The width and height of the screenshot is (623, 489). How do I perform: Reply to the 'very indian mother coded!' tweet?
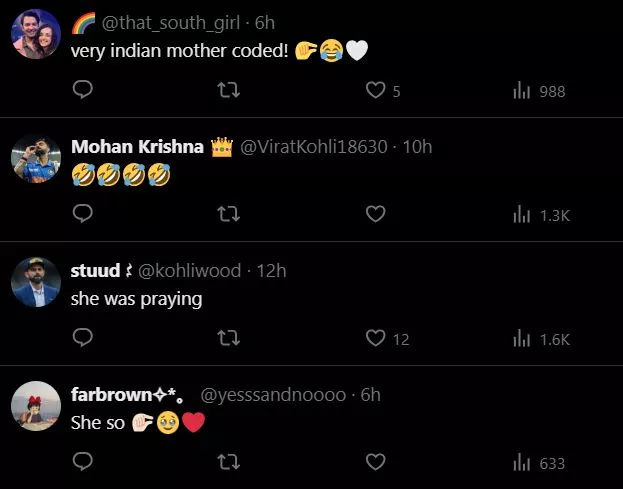(83, 89)
